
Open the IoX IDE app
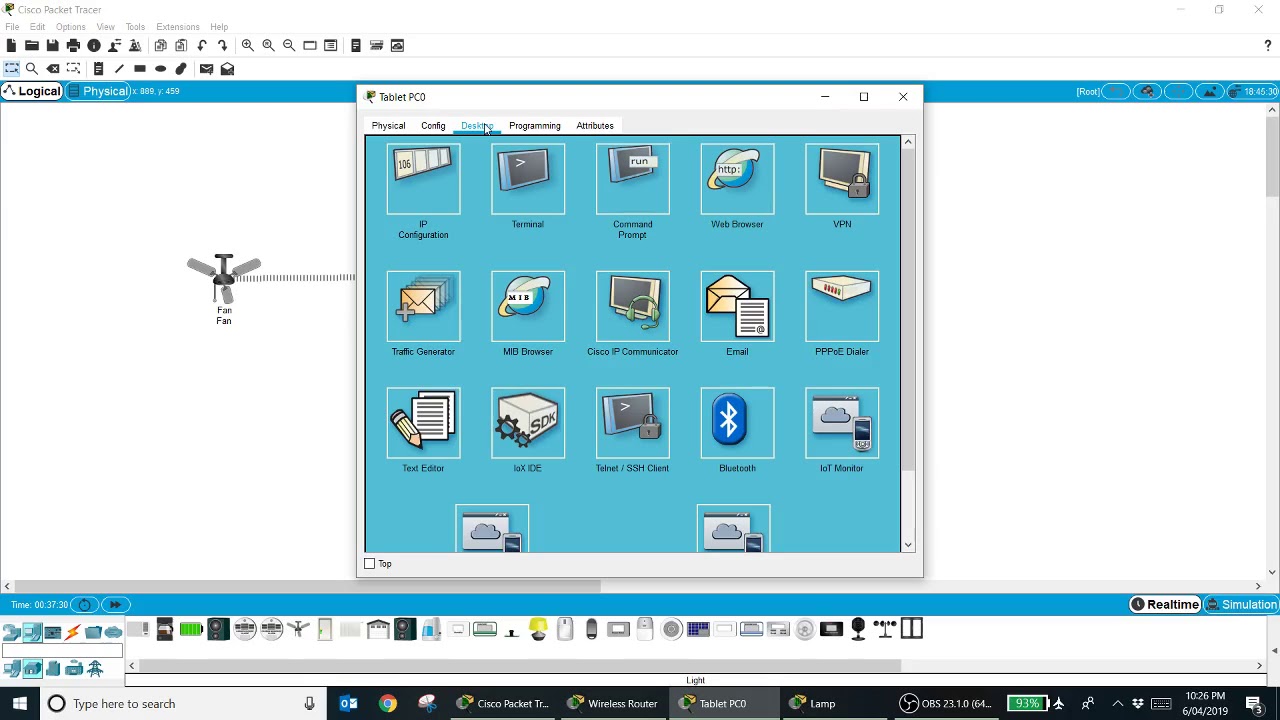click(528, 423)
